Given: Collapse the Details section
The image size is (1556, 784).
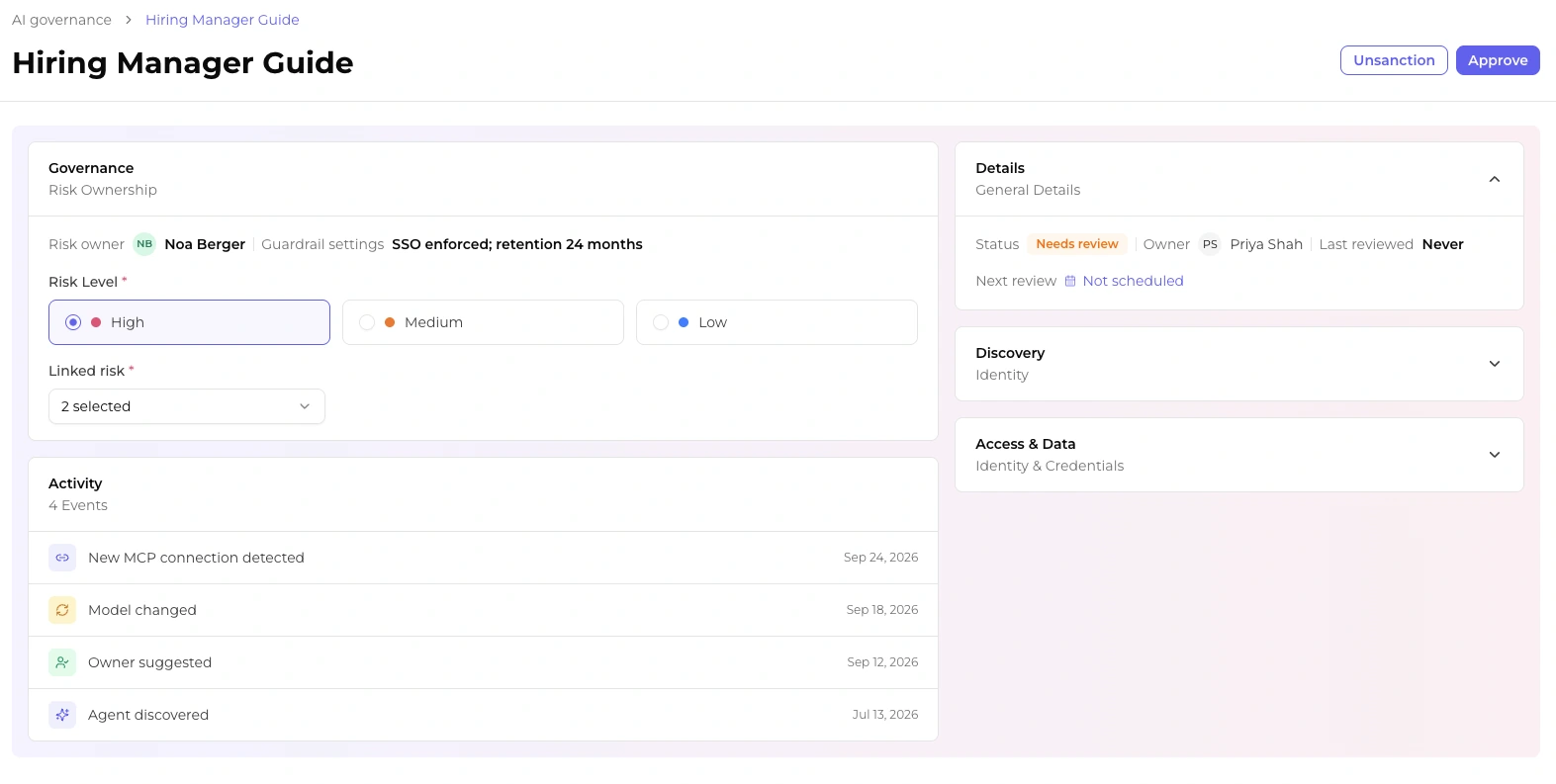Looking at the screenshot, I should tap(1494, 179).
